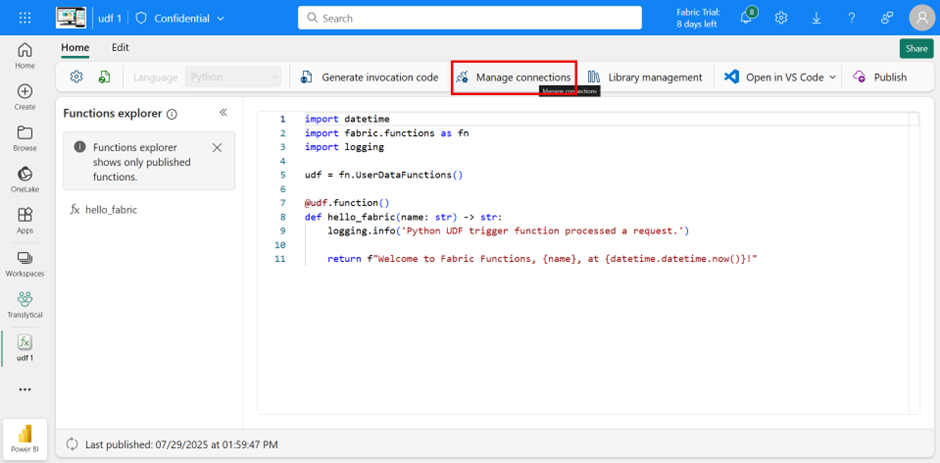Open notifications bell icon
The width and height of the screenshot is (940, 463).
point(746,18)
